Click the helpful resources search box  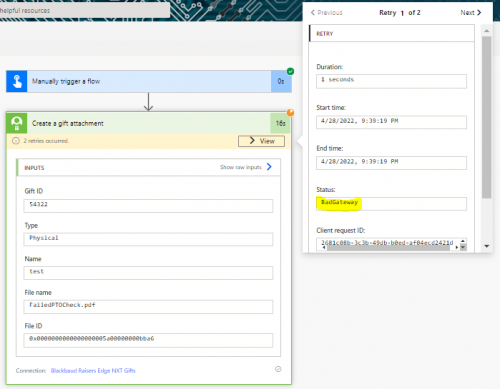tap(85, 10)
